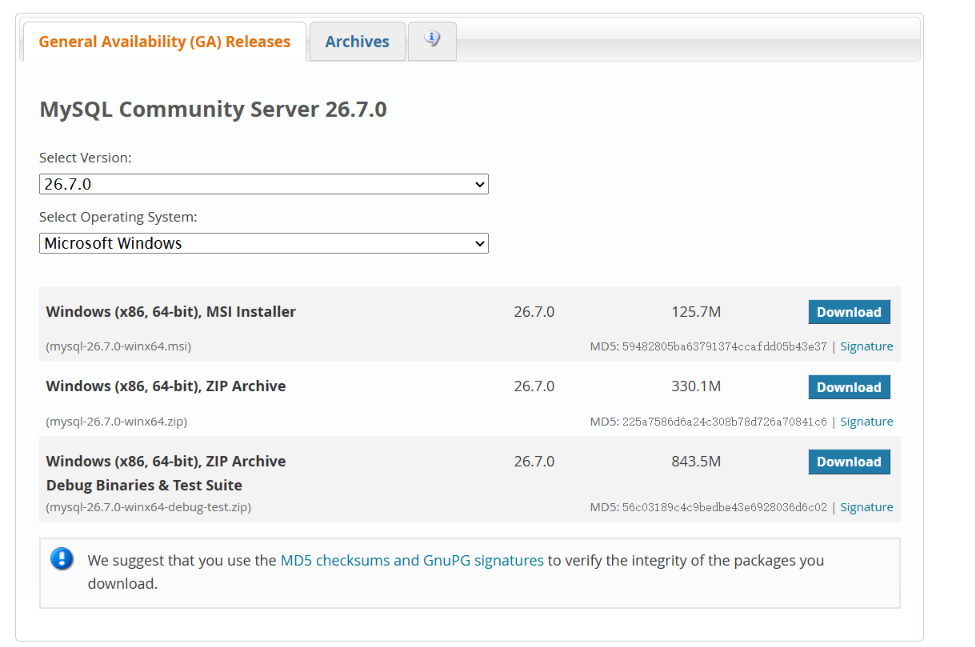The image size is (975, 647).
Task: Click the 26.7.0 version in MSI Installer row
Action: (534, 311)
